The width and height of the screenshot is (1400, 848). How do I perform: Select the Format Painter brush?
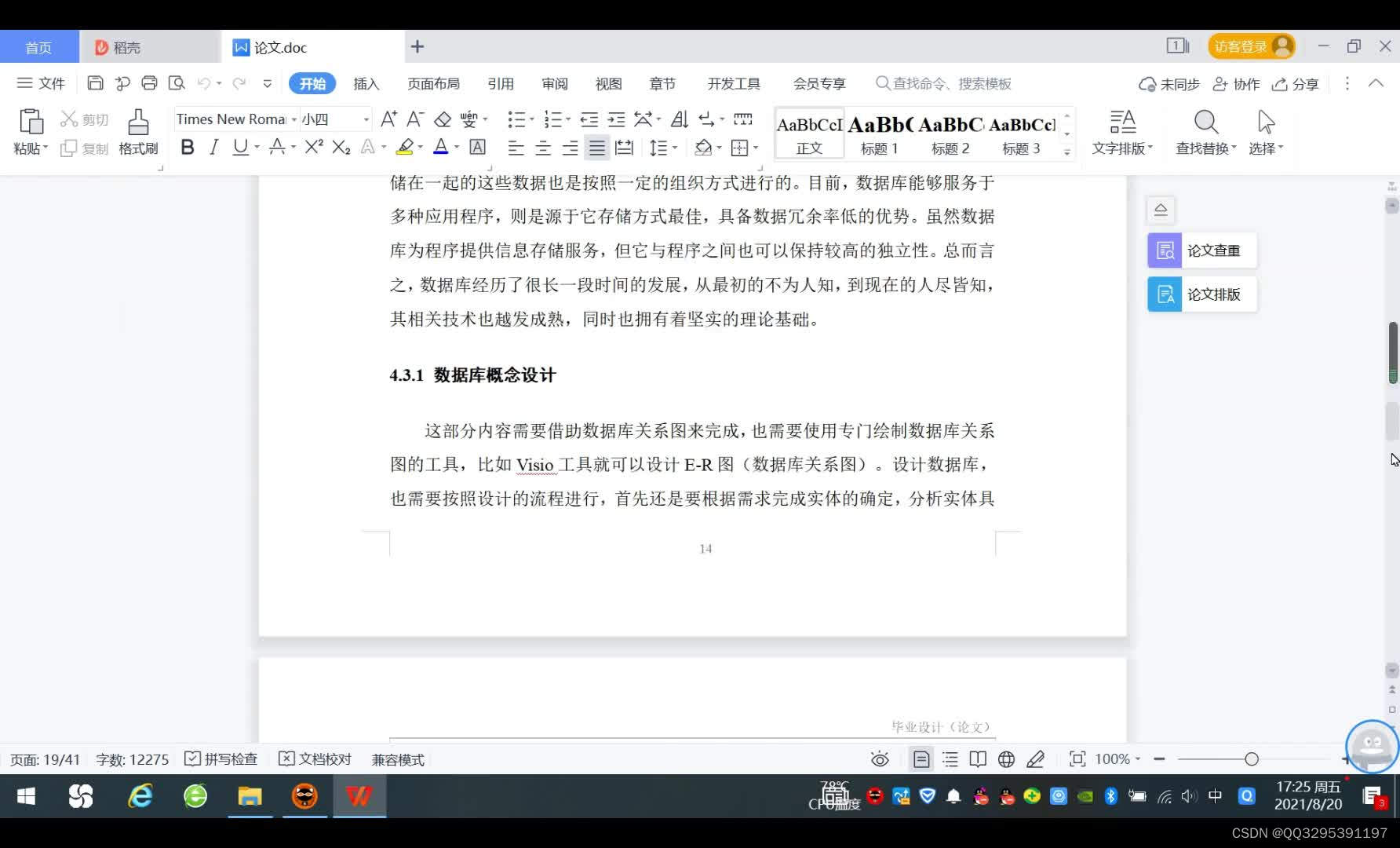click(x=138, y=122)
